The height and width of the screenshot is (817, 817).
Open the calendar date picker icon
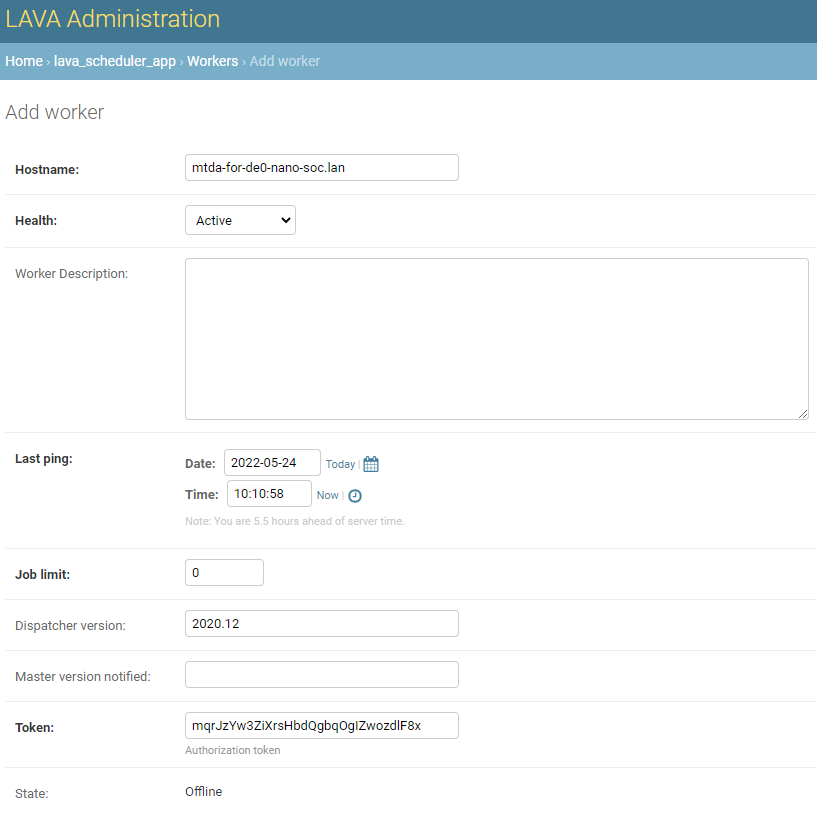tap(371, 464)
